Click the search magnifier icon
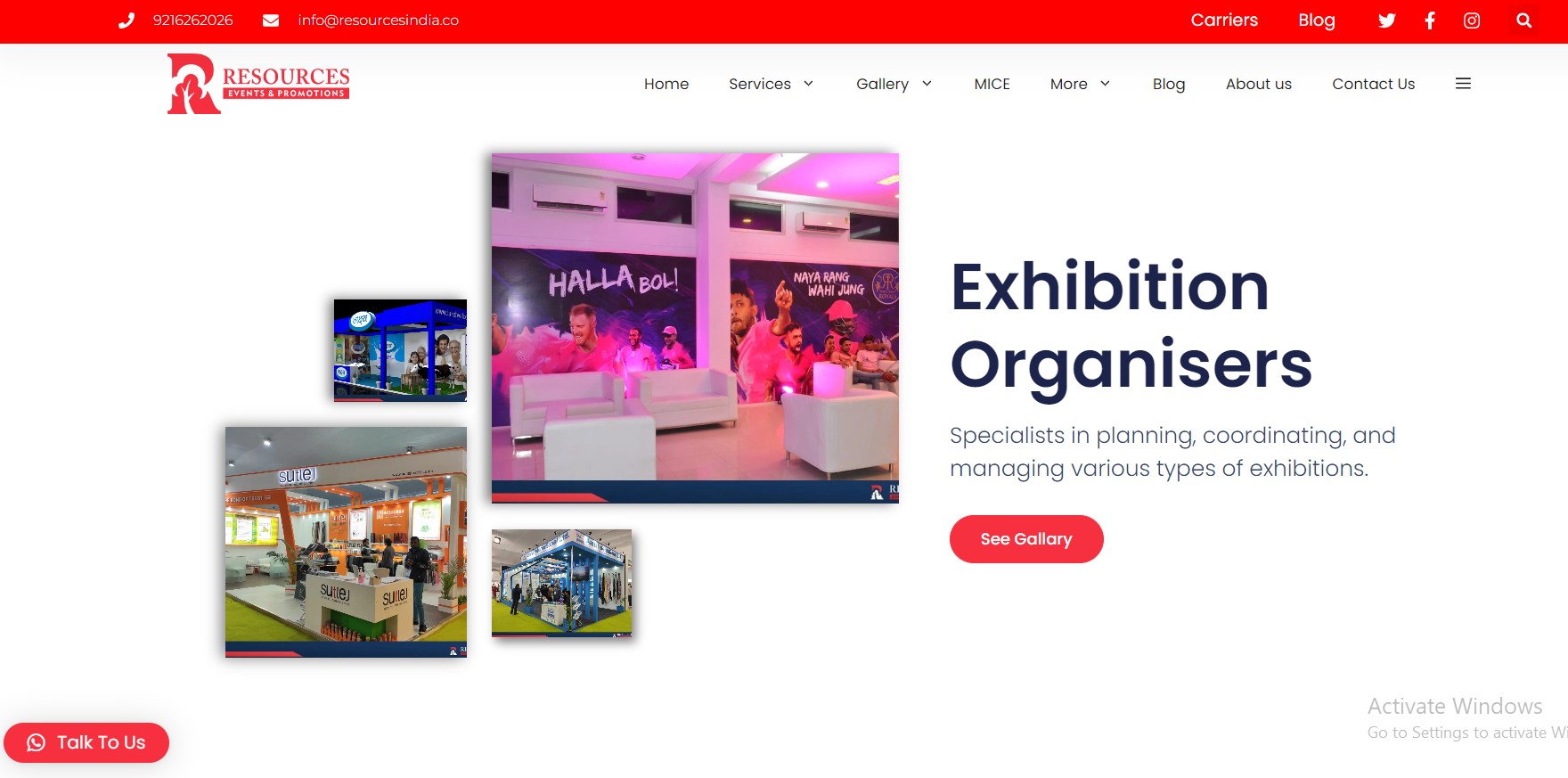Image resolution: width=1568 pixels, height=778 pixels. [1524, 20]
